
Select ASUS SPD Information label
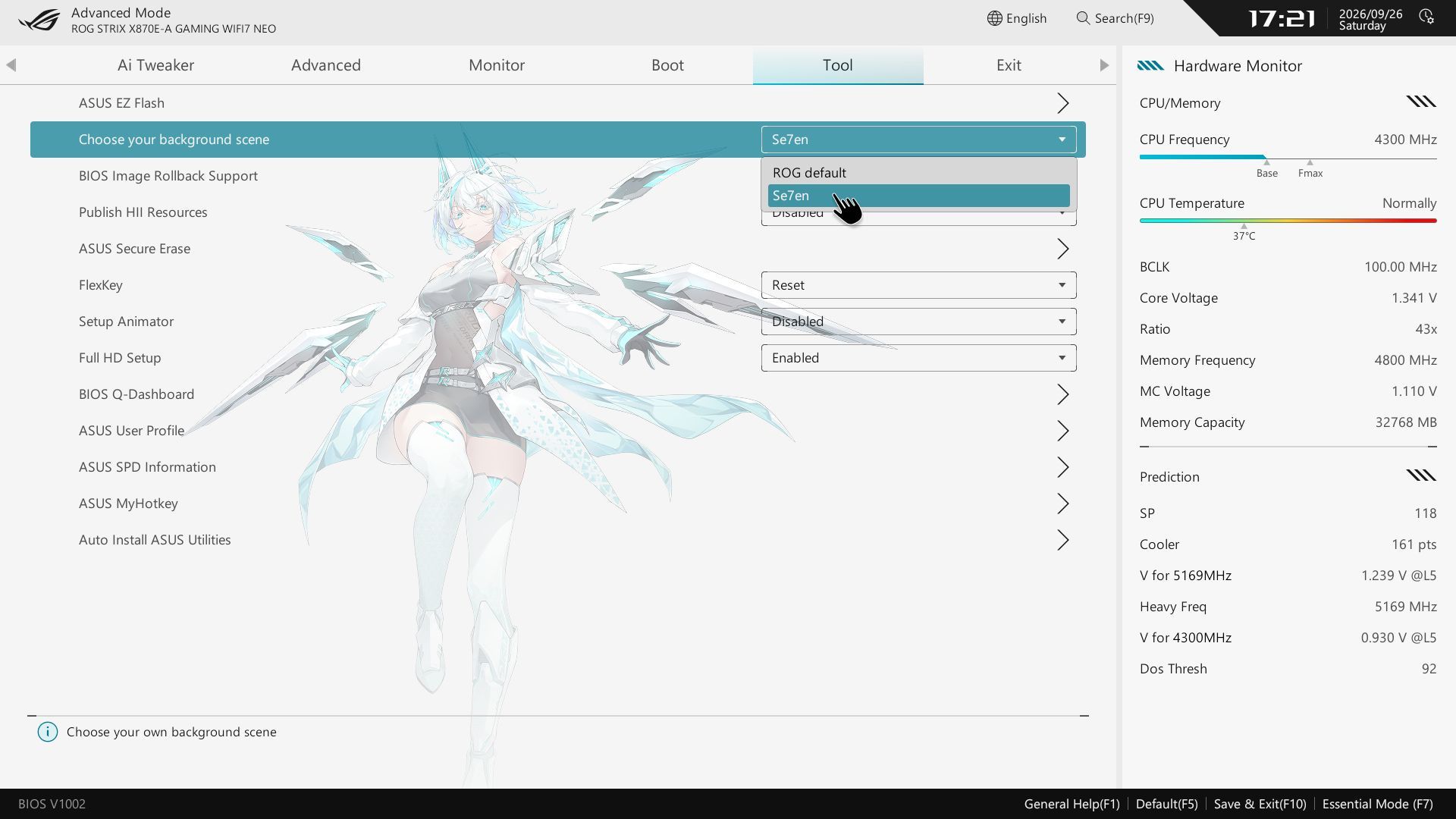pos(147,467)
